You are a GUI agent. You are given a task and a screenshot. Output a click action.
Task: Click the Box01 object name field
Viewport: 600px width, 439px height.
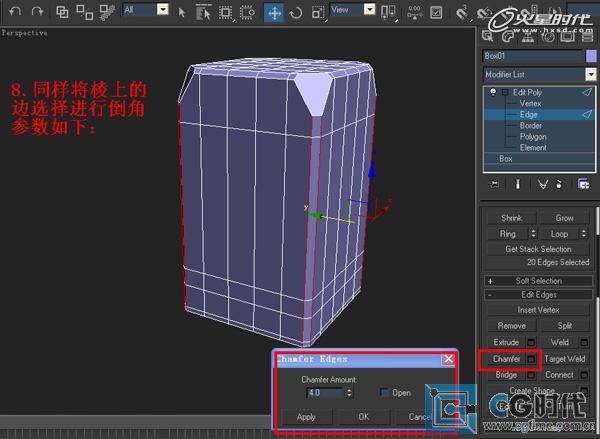(x=532, y=56)
